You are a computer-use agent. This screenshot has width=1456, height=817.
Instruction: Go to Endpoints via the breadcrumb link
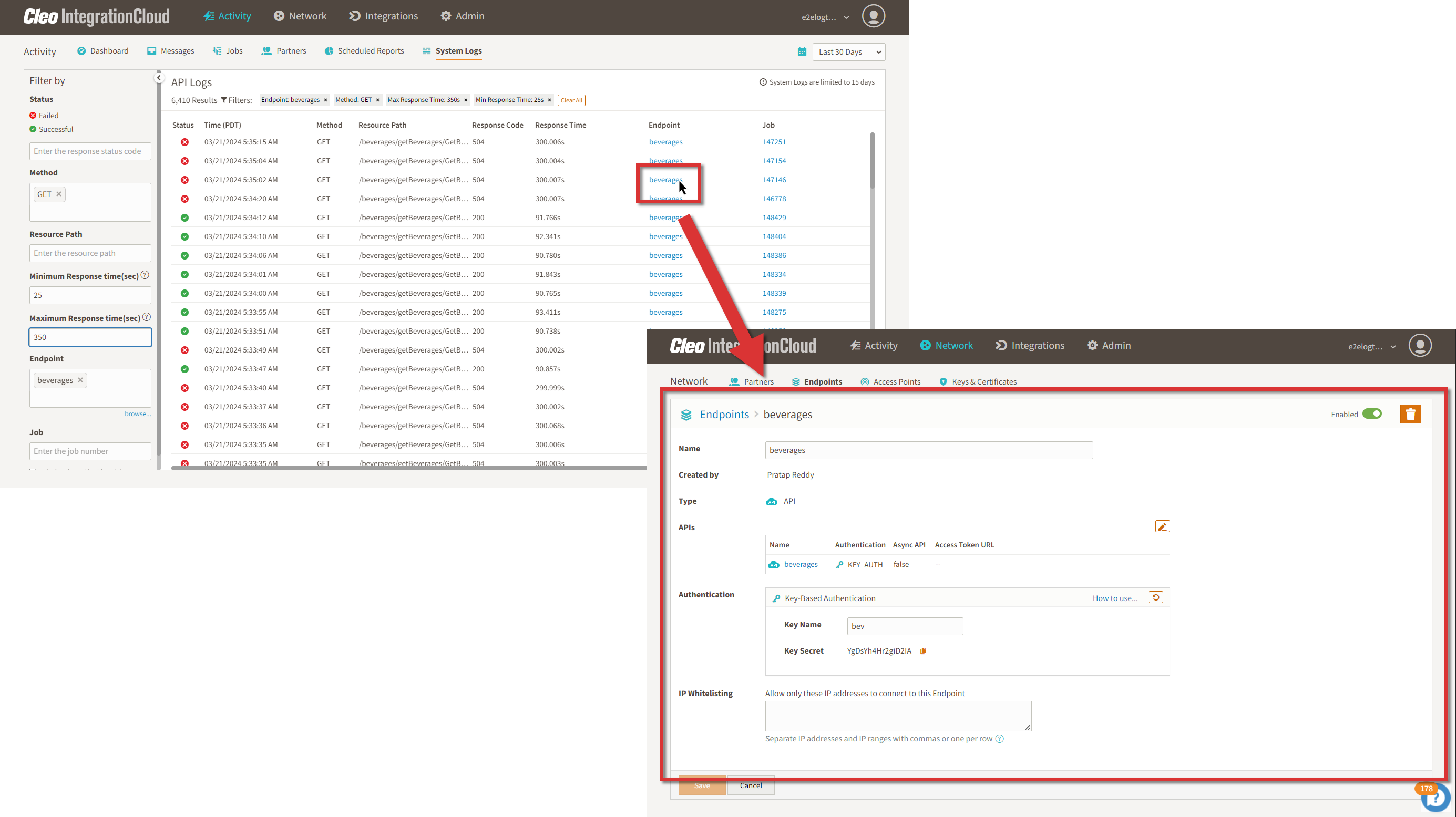coord(724,415)
